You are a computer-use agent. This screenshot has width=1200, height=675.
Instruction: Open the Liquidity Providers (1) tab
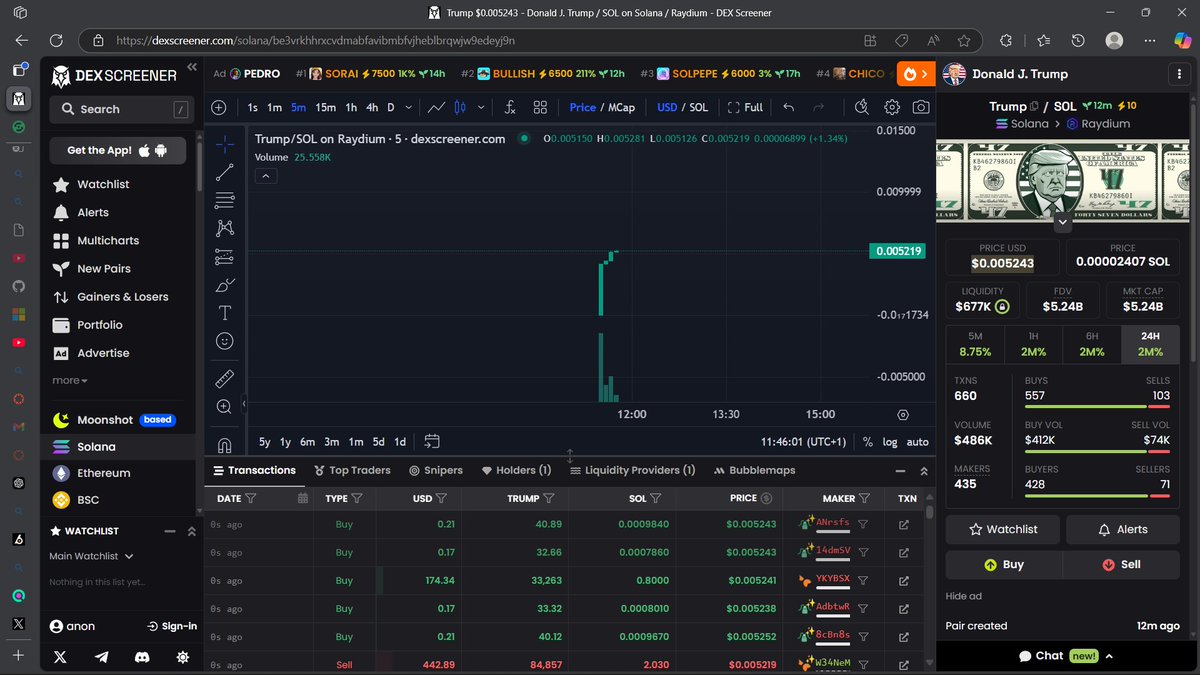(x=632, y=470)
